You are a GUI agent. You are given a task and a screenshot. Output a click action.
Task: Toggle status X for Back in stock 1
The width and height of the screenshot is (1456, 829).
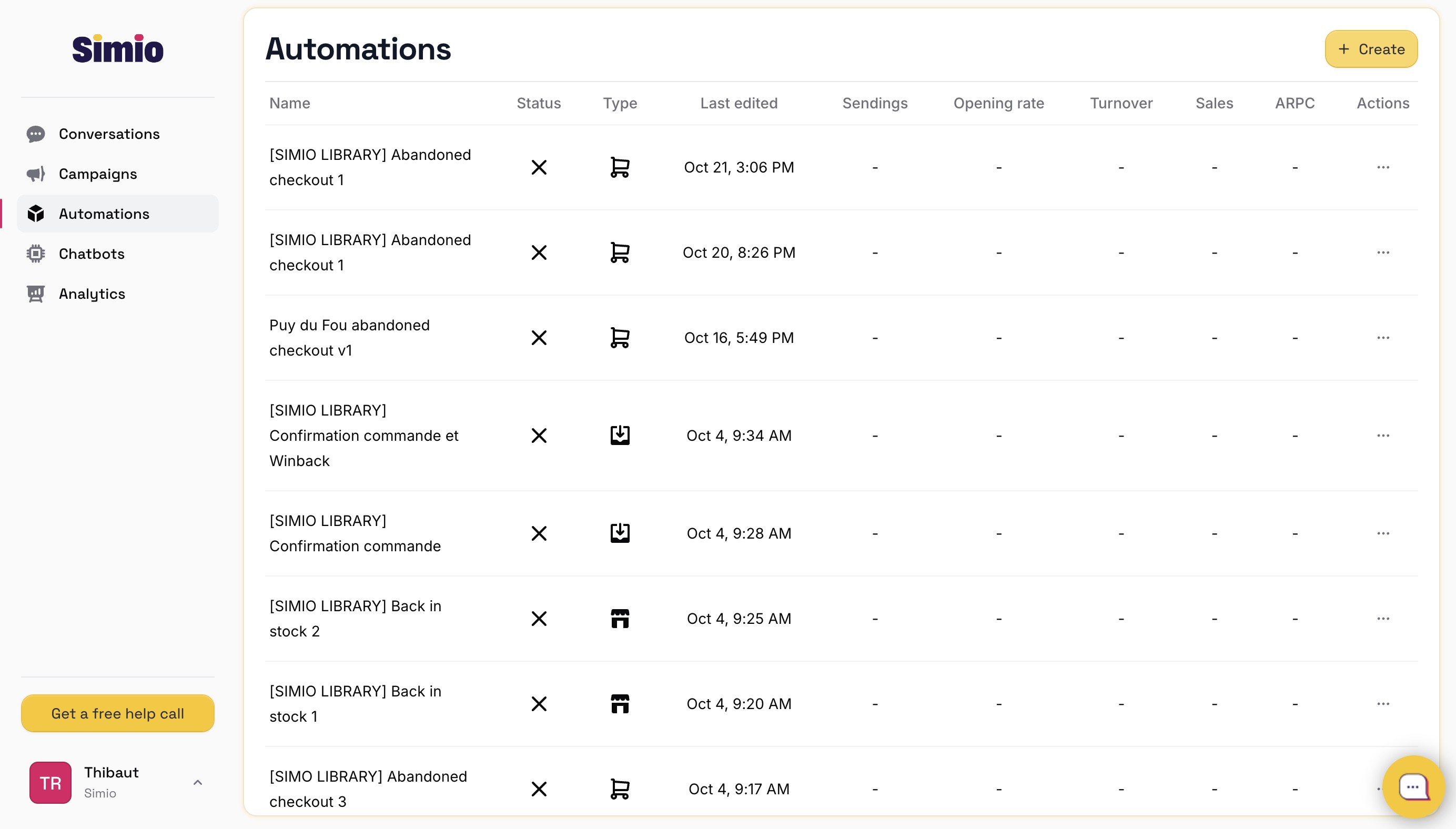click(x=539, y=704)
